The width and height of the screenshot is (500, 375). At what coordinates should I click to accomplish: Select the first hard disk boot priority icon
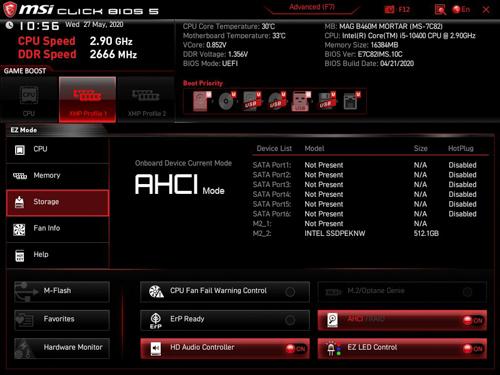(201, 101)
